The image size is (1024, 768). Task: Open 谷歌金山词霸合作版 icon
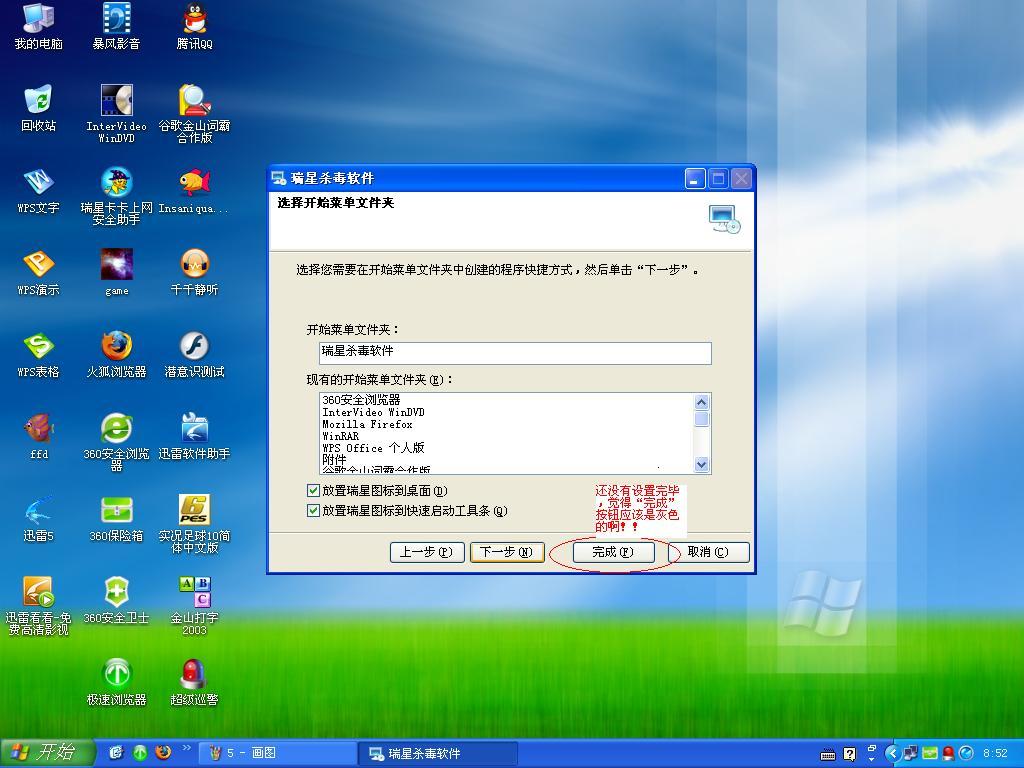(194, 114)
